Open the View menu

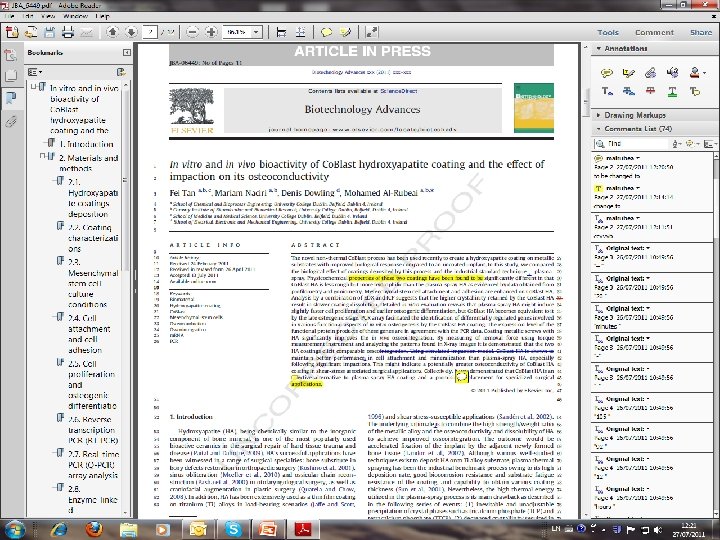[x=48, y=16]
